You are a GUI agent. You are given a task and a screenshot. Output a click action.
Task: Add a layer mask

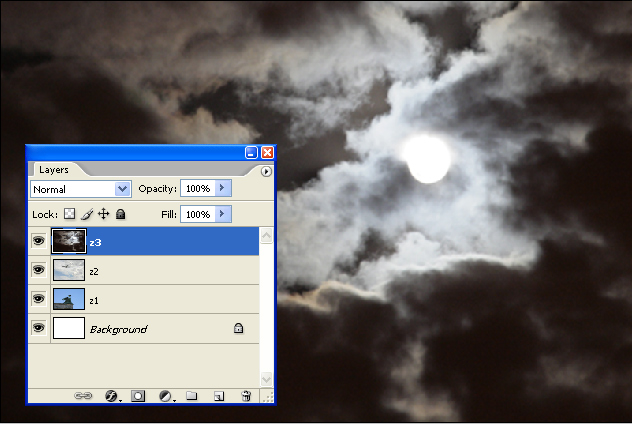(x=138, y=396)
